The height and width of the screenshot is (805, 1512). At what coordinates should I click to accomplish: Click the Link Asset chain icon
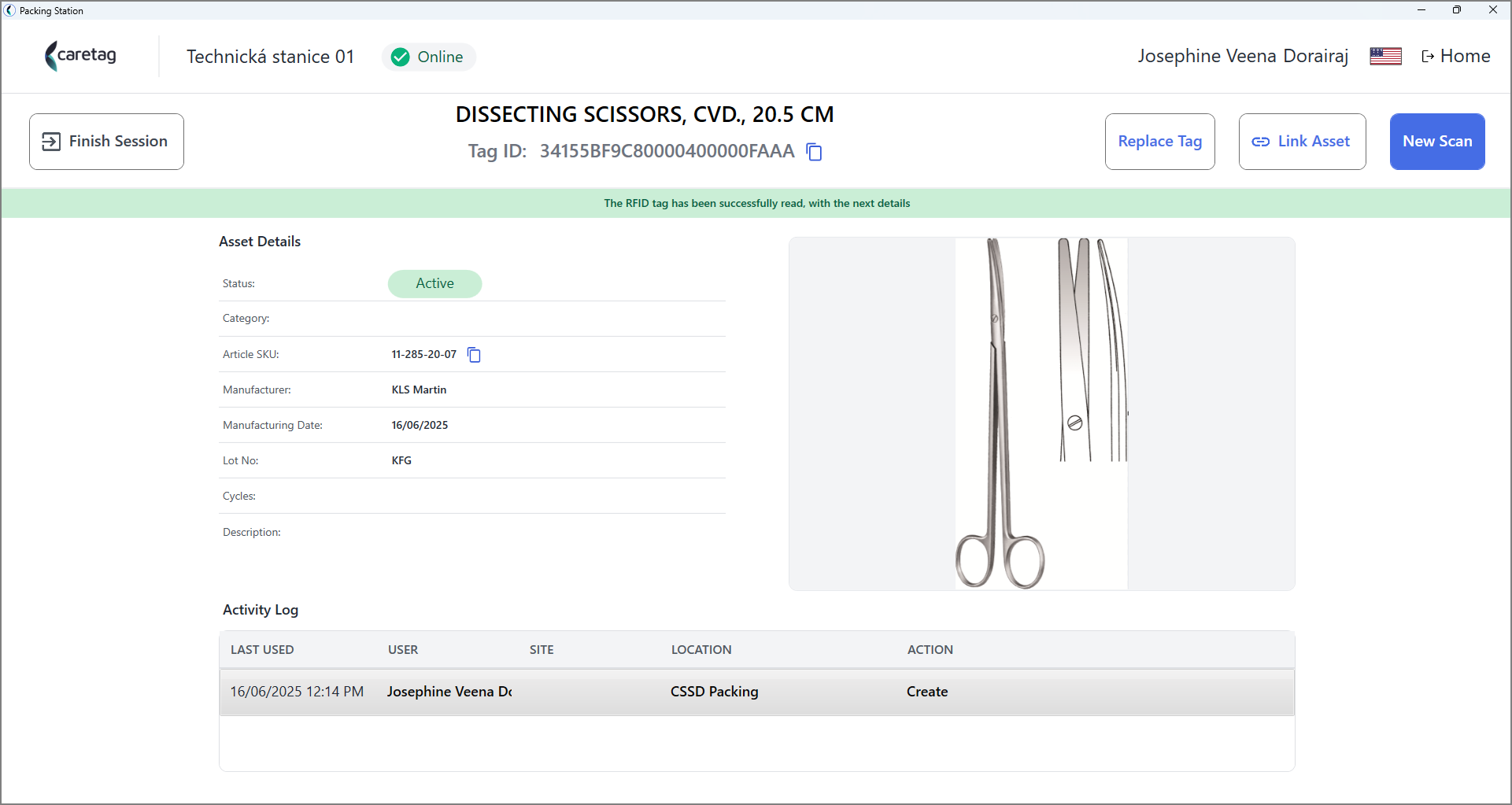pos(1261,142)
